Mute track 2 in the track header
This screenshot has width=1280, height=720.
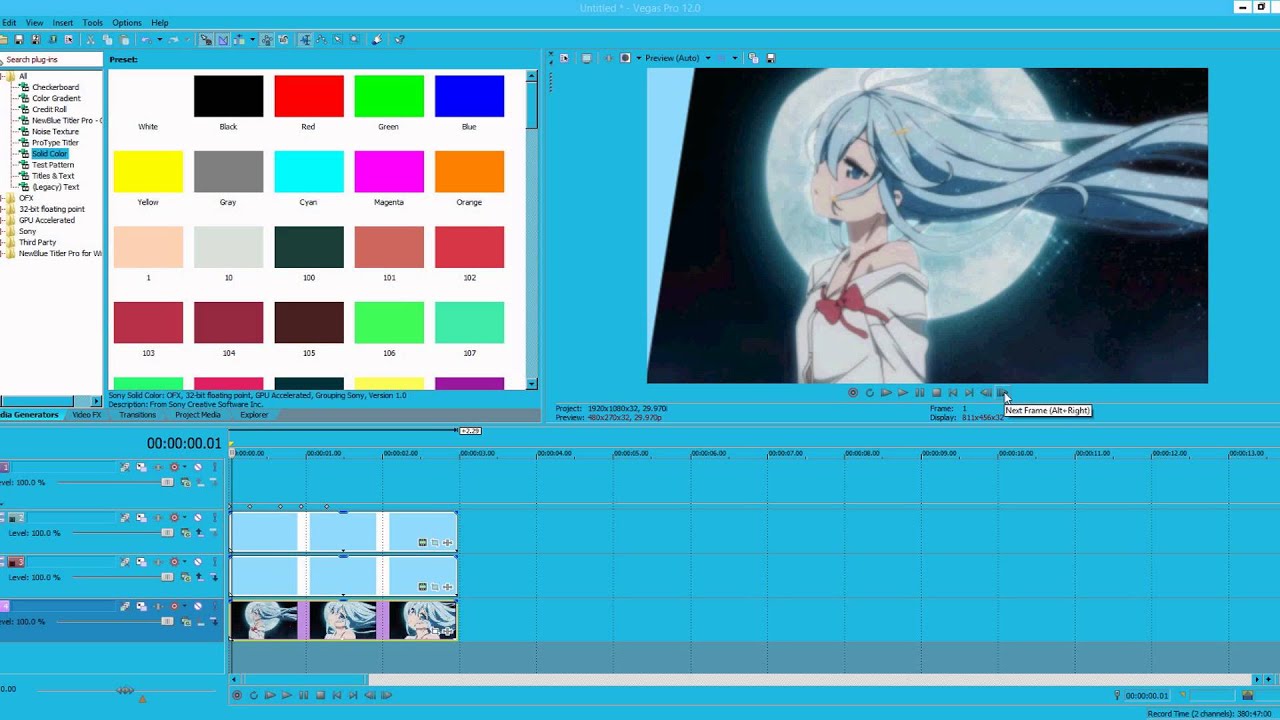(198, 518)
